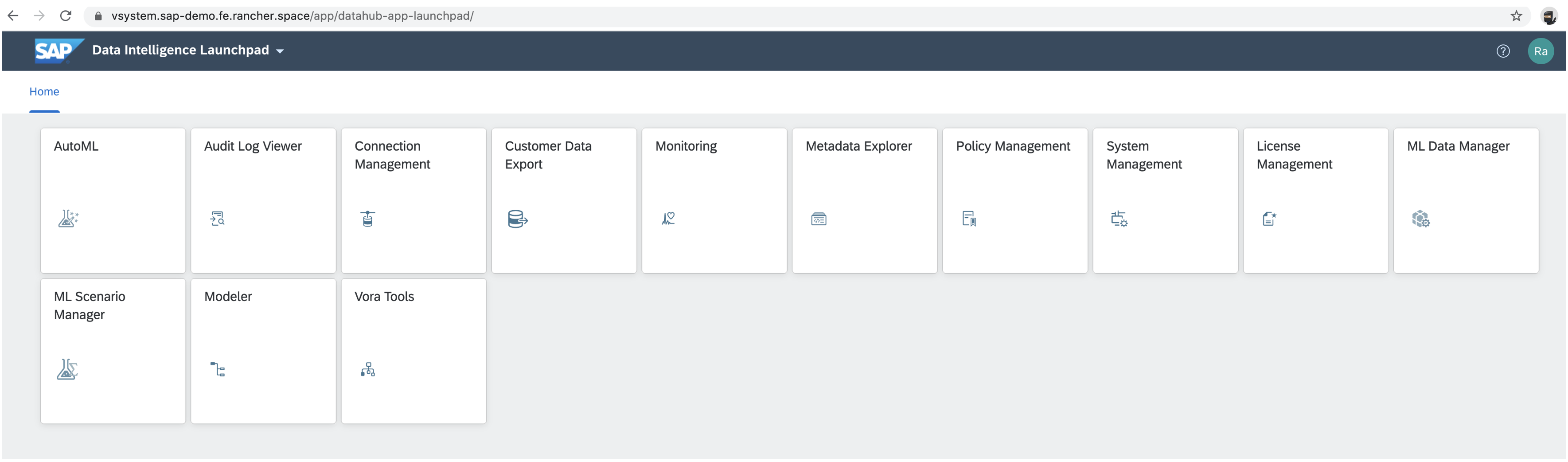Click the Modeler pipeline icon
The width and height of the screenshot is (1568, 462).
[x=217, y=369]
